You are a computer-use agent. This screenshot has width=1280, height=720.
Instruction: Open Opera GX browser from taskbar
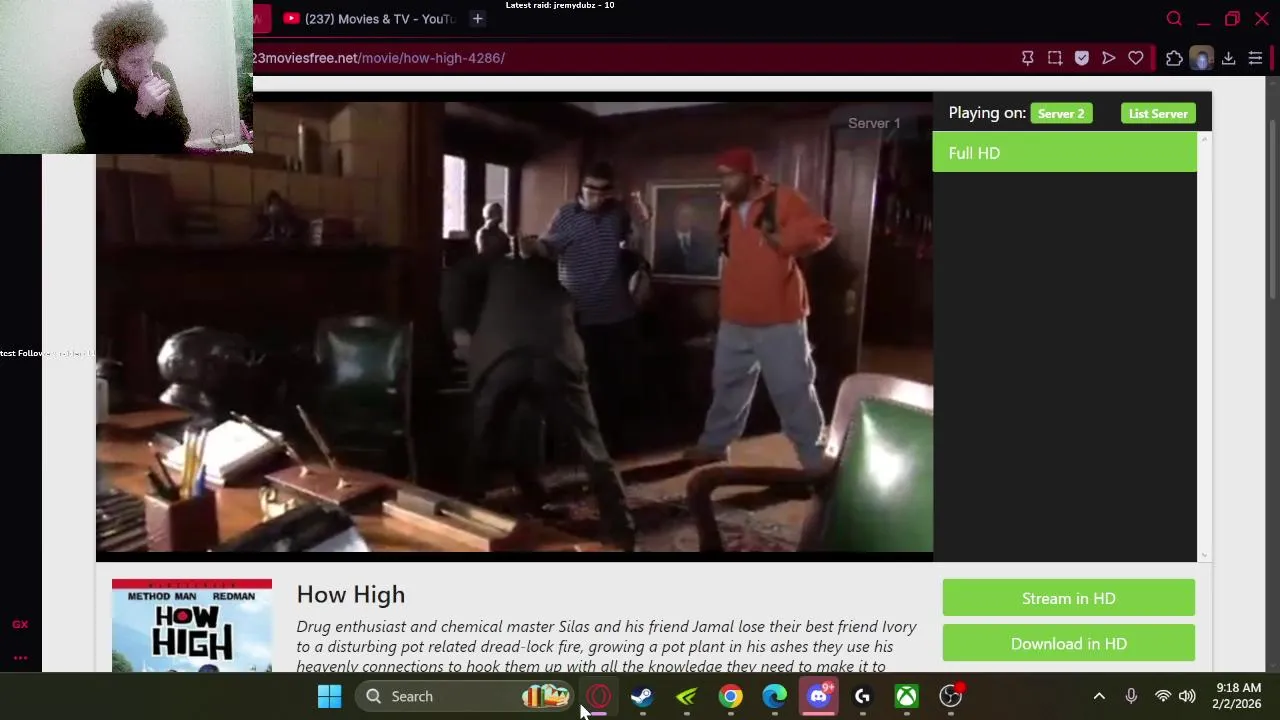pyautogui.click(x=598, y=696)
